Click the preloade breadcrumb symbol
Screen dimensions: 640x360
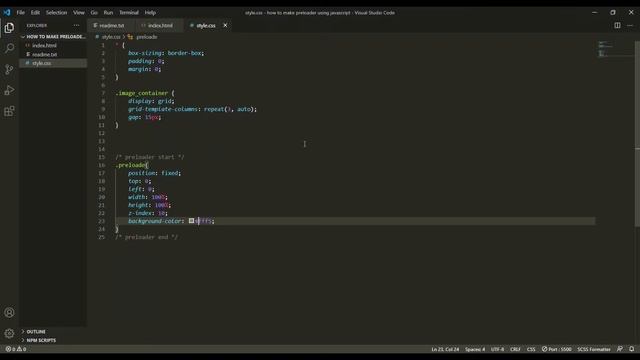[147, 37]
